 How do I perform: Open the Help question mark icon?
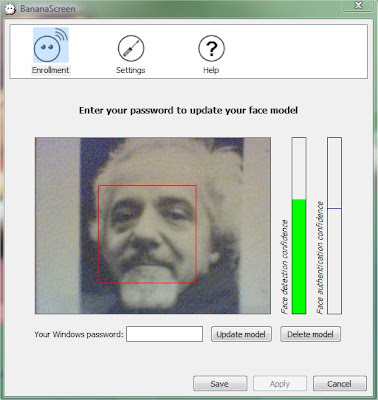(211, 49)
